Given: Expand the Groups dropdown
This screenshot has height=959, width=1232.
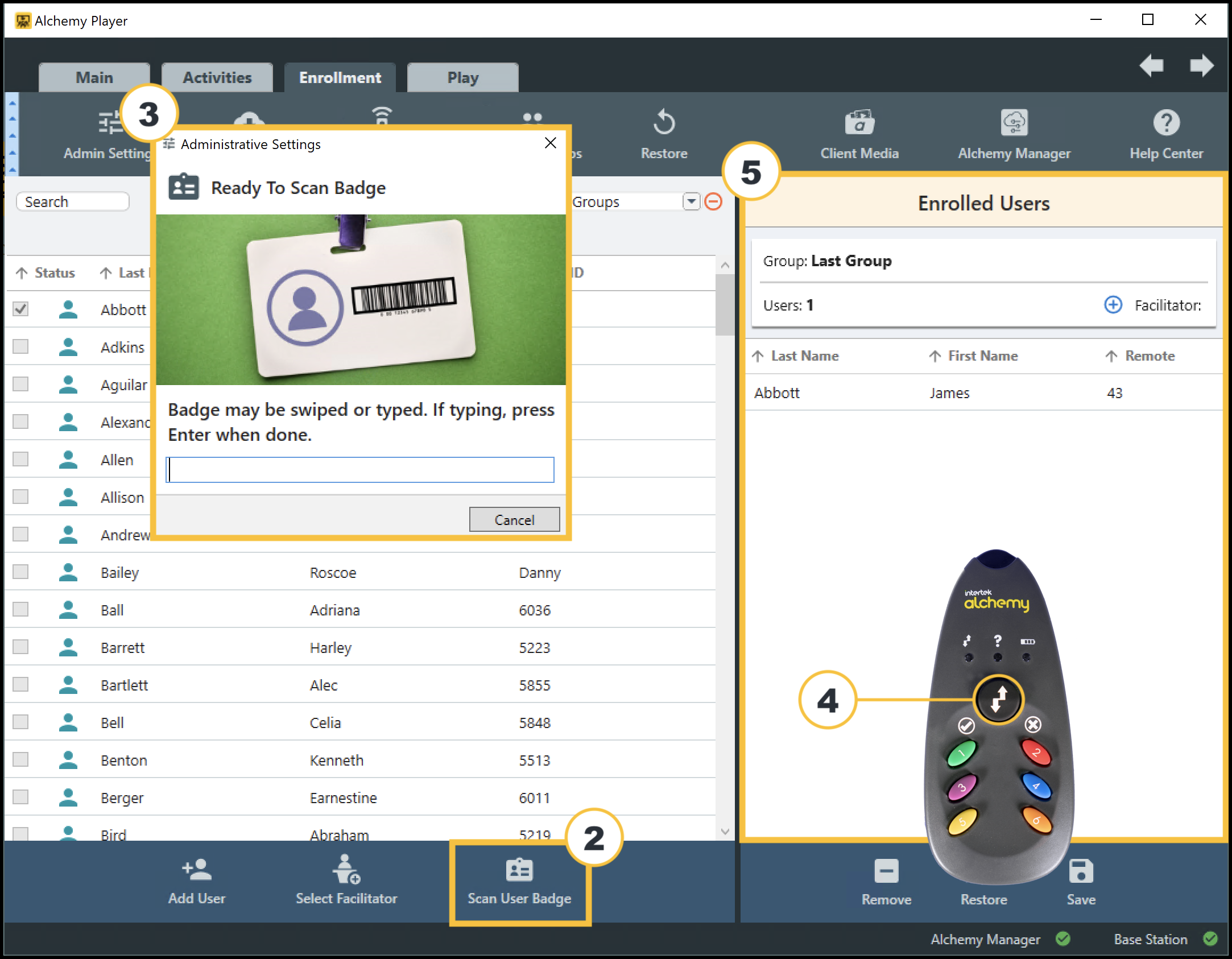Looking at the screenshot, I should [691, 201].
